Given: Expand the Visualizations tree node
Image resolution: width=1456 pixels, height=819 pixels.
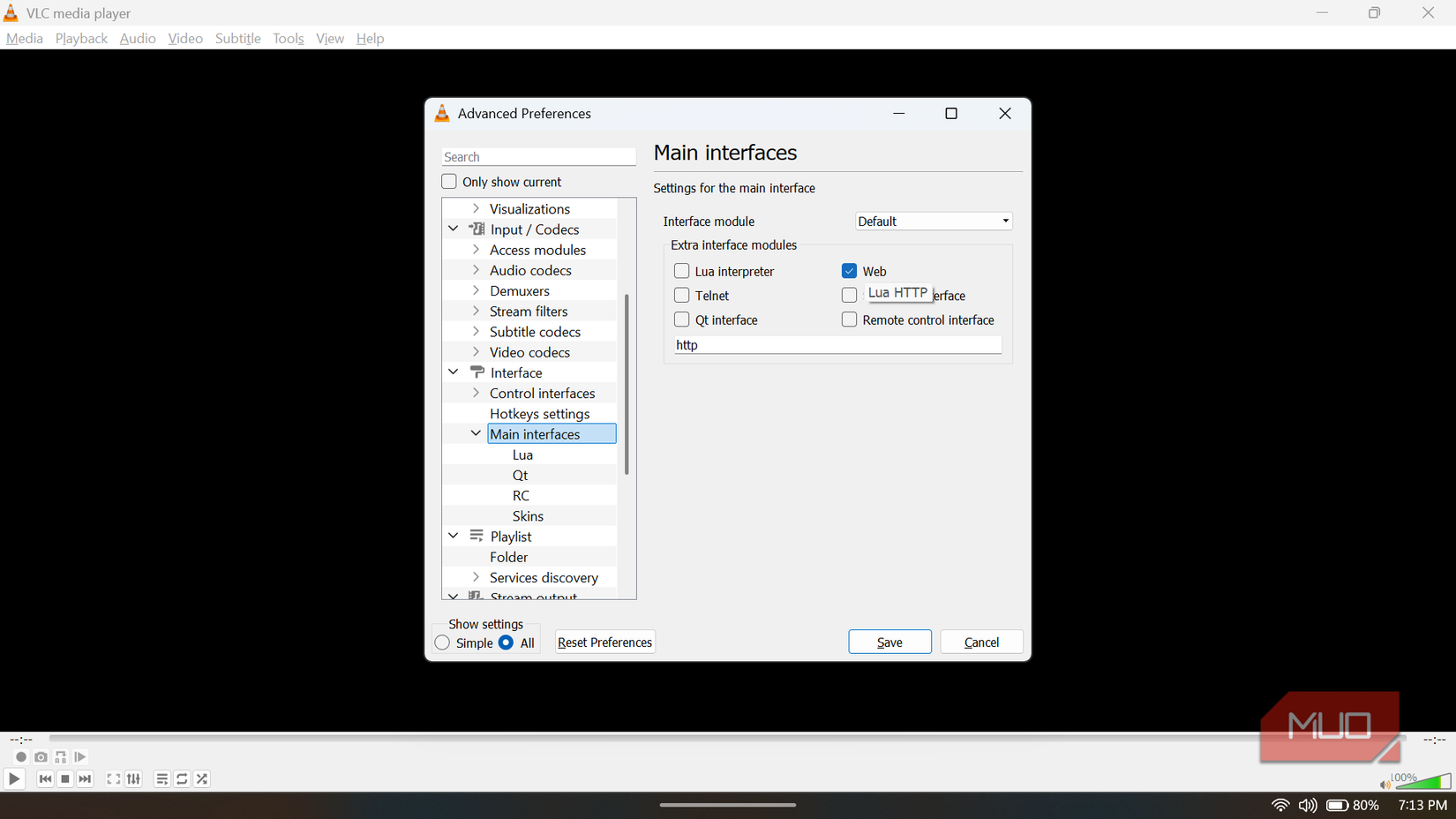Looking at the screenshot, I should 476,208.
